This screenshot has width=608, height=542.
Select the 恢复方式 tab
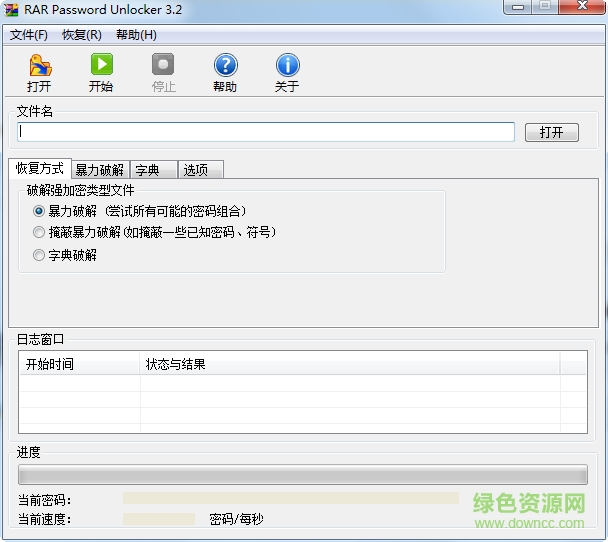[40, 168]
